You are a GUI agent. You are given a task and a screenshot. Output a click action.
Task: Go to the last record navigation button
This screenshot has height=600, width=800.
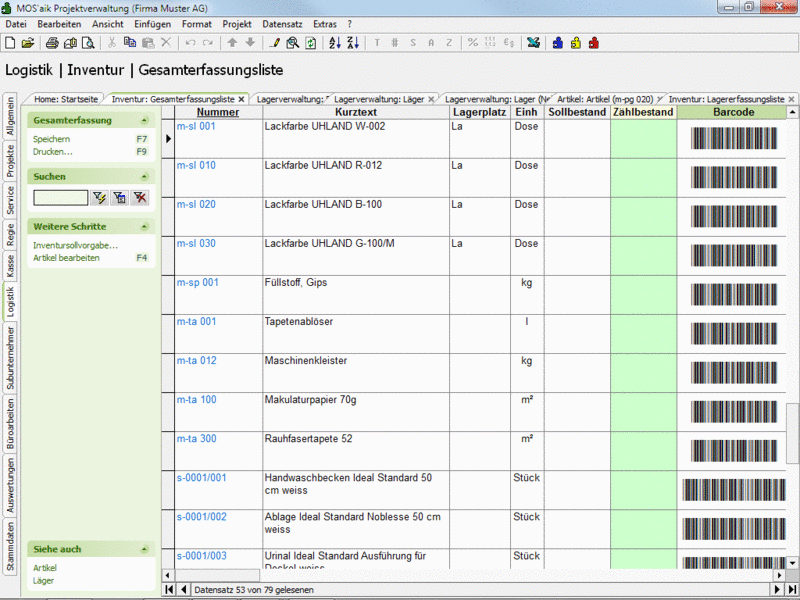click(792, 589)
